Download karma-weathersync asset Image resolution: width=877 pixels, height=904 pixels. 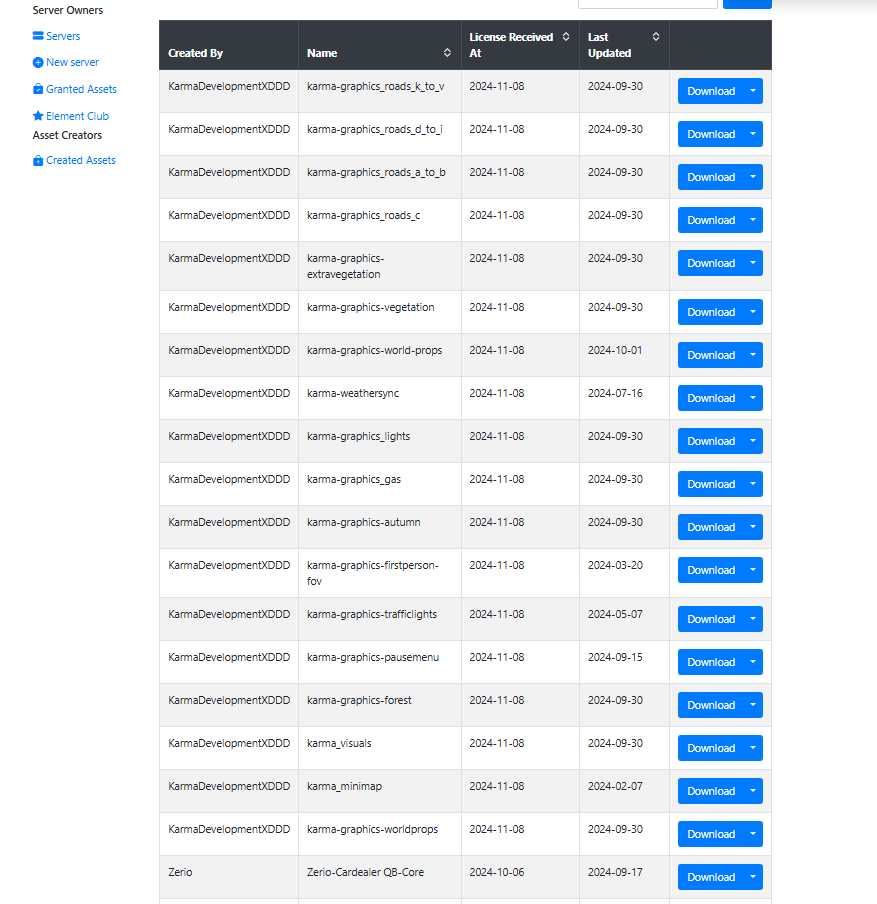710,398
